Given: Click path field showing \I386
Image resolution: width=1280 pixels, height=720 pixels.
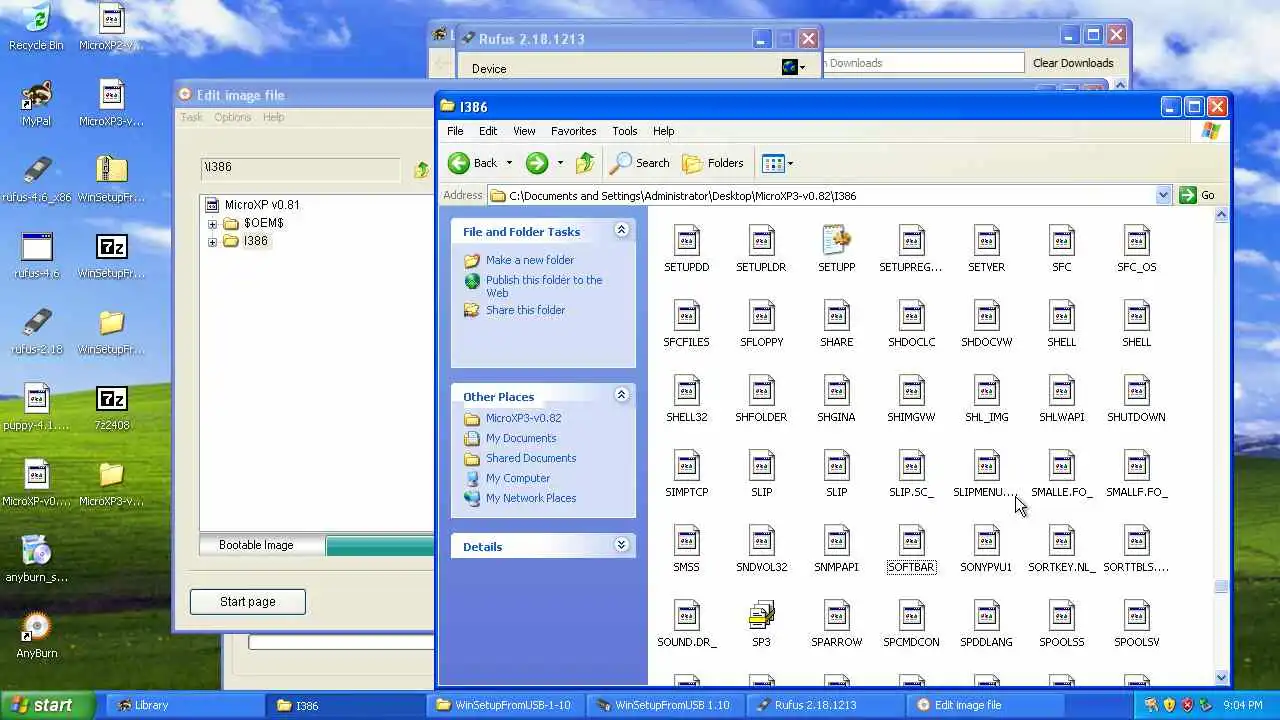Looking at the screenshot, I should [x=300, y=168].
